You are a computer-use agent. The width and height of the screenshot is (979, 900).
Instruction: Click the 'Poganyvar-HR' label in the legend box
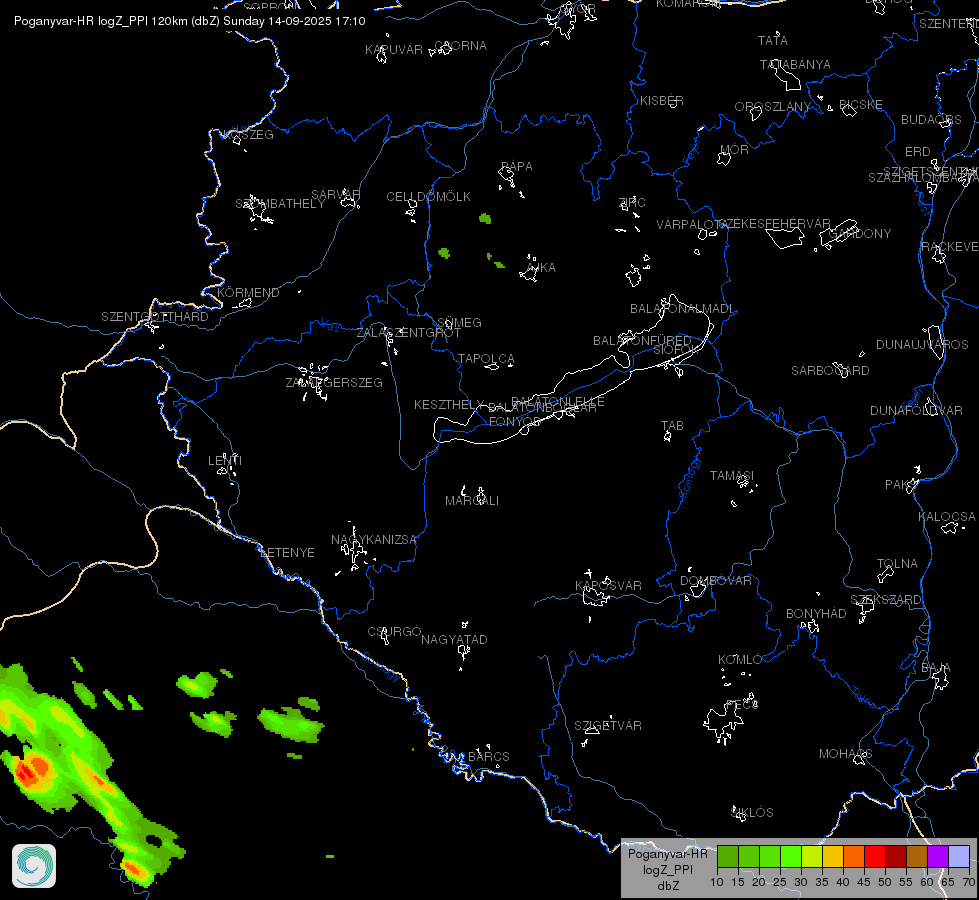point(667,853)
